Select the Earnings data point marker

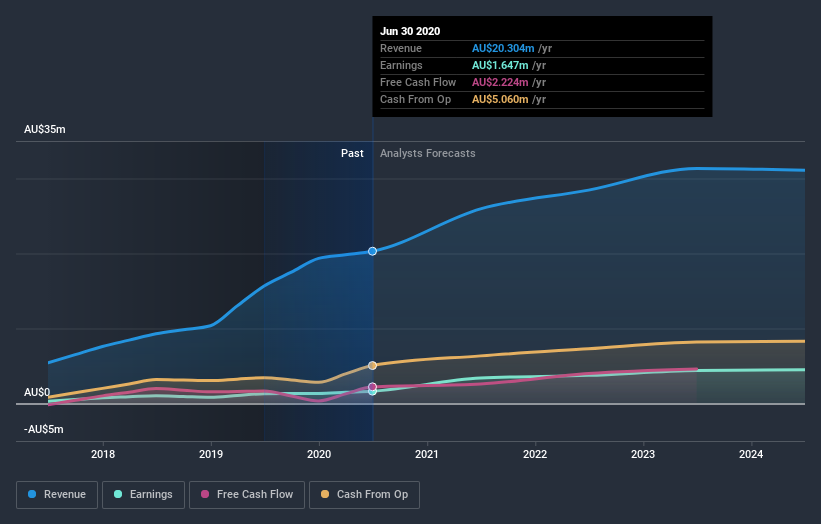(372, 392)
